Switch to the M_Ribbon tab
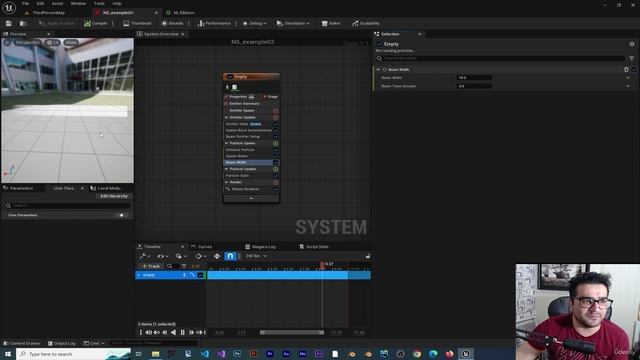640x360 pixels. click(183, 13)
